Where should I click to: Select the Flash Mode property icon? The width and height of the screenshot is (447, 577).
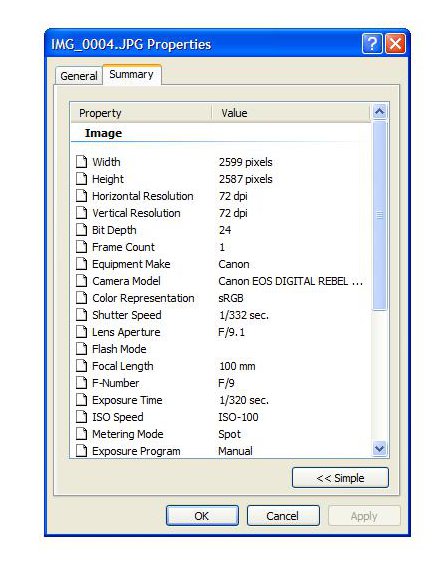click(81, 349)
